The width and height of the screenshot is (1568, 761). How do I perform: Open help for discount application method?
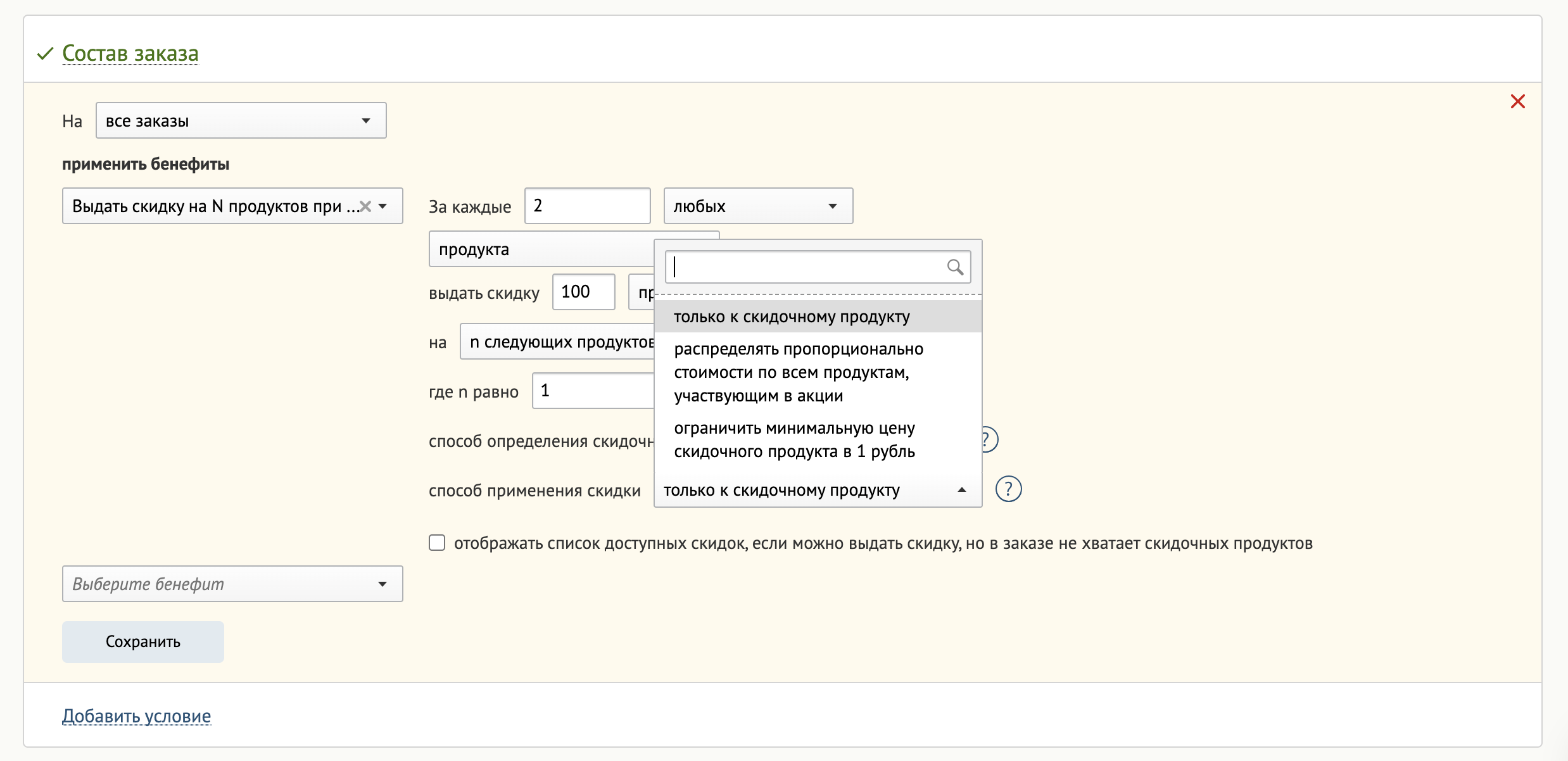pos(1008,489)
